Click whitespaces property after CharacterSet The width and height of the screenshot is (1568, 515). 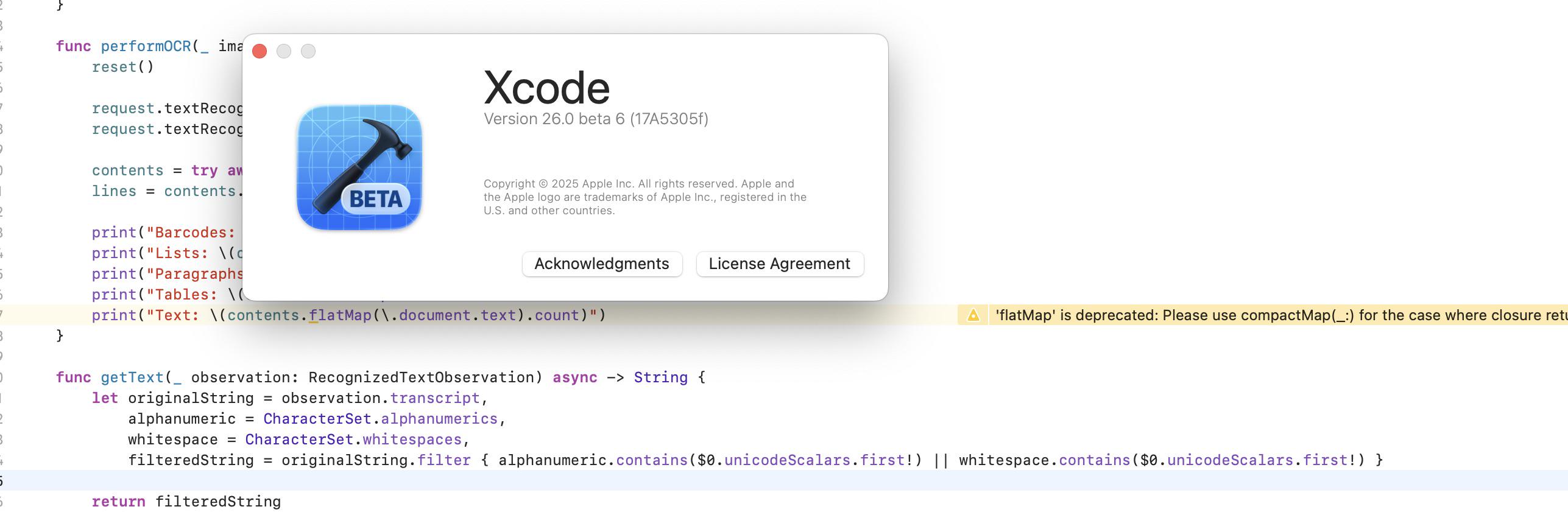coord(412,440)
